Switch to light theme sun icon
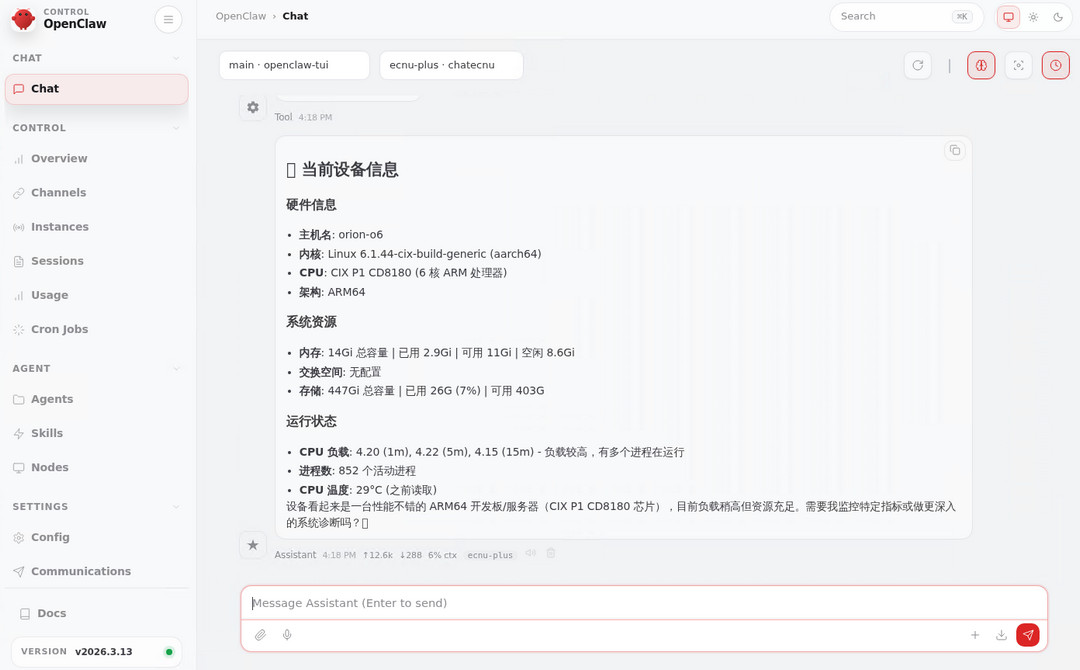The height and width of the screenshot is (670, 1080). [1033, 17]
